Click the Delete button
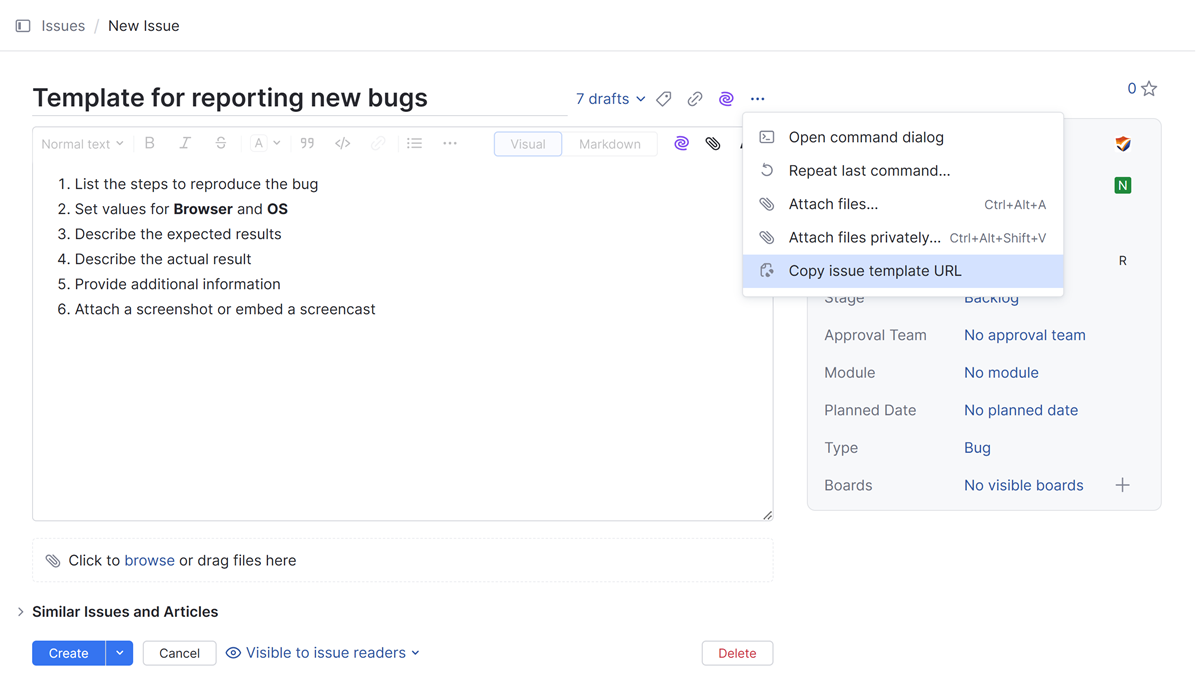 (x=737, y=653)
